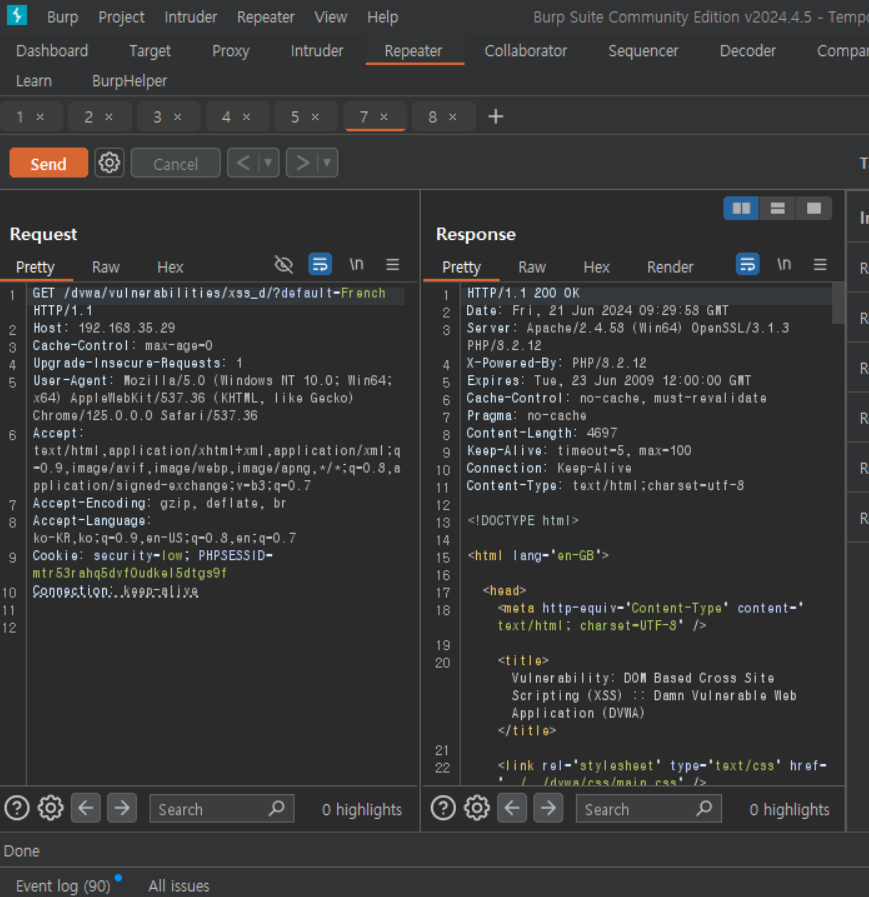Switch to top-bottom split layout icon
The height and width of the screenshot is (897, 869).
(777, 208)
